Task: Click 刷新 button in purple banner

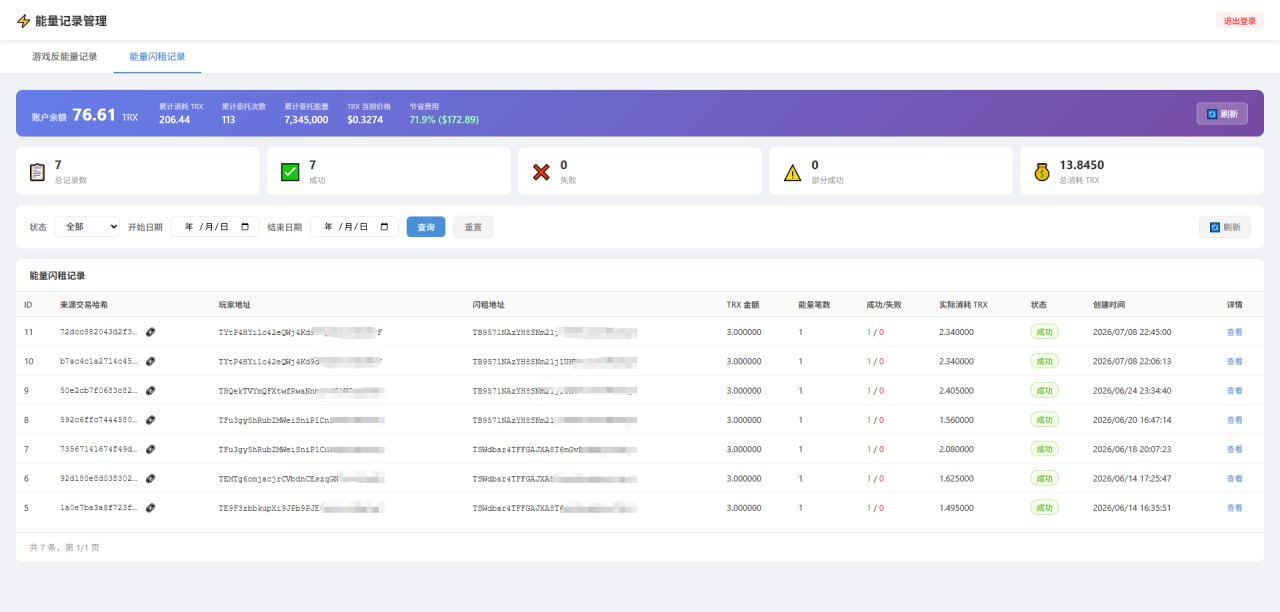Action: (x=1222, y=114)
